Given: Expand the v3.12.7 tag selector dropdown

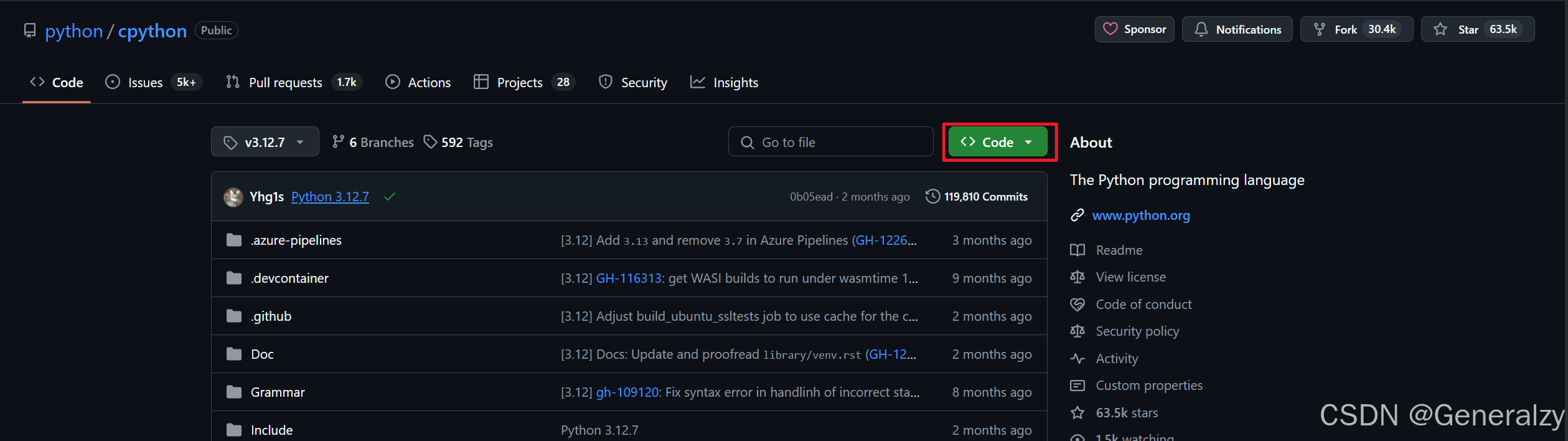Looking at the screenshot, I should (265, 142).
